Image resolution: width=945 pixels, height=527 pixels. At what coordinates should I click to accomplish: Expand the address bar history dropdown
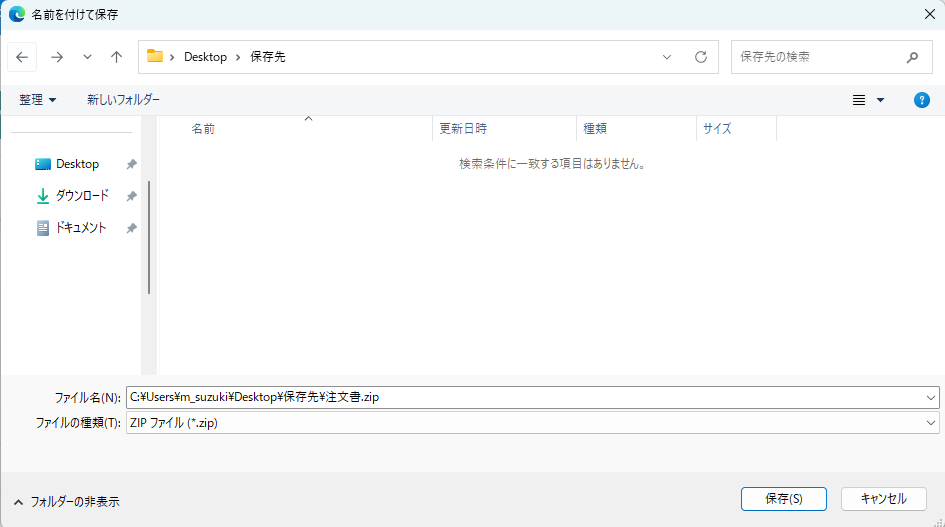point(667,57)
